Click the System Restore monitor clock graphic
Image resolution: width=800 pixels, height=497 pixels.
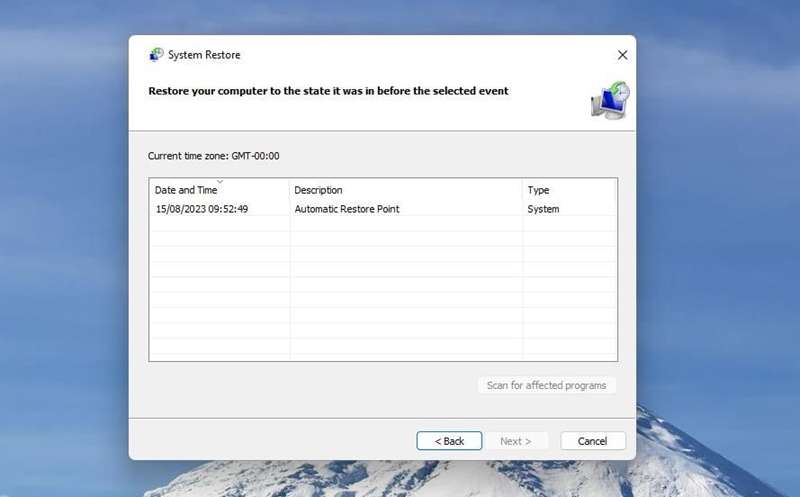pos(610,100)
